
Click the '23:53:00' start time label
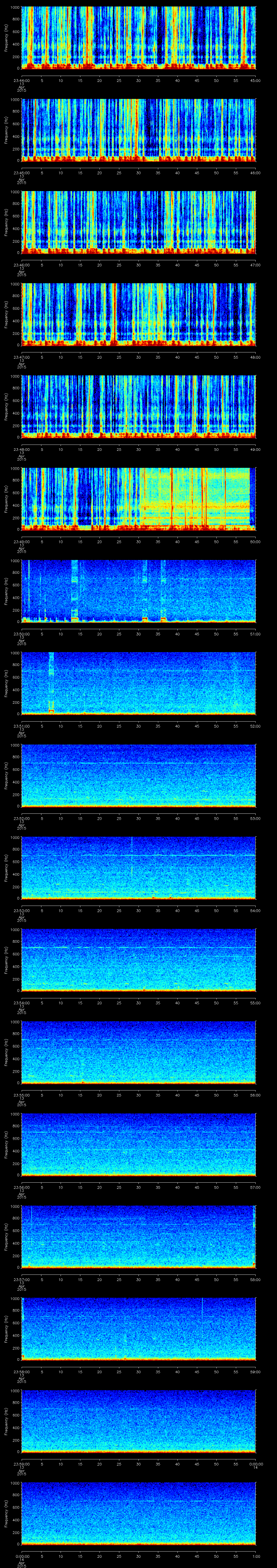22,910
